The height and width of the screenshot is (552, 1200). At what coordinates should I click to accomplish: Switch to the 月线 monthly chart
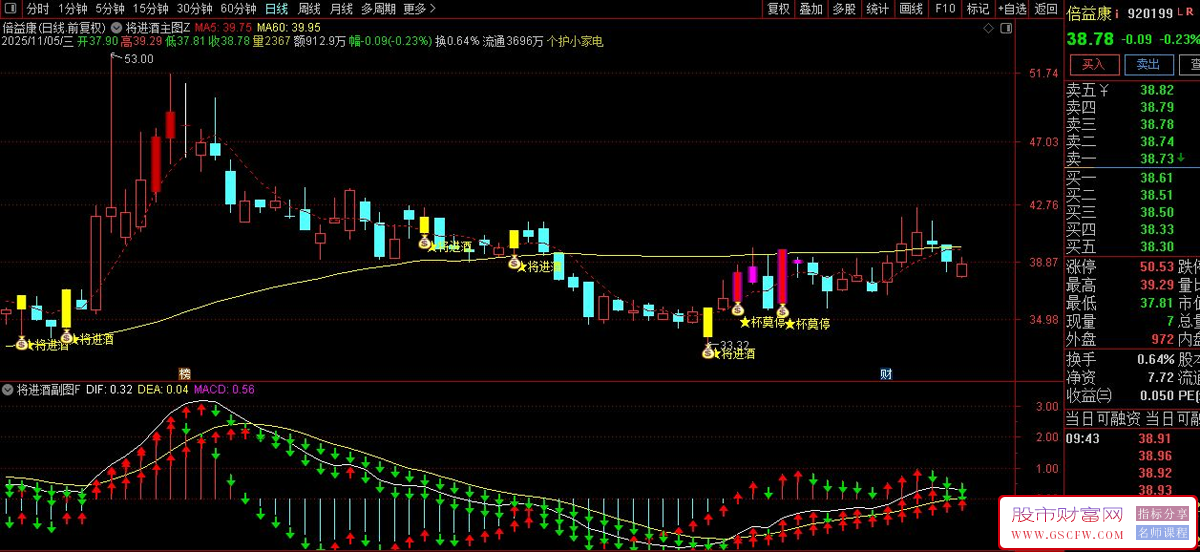[341, 9]
